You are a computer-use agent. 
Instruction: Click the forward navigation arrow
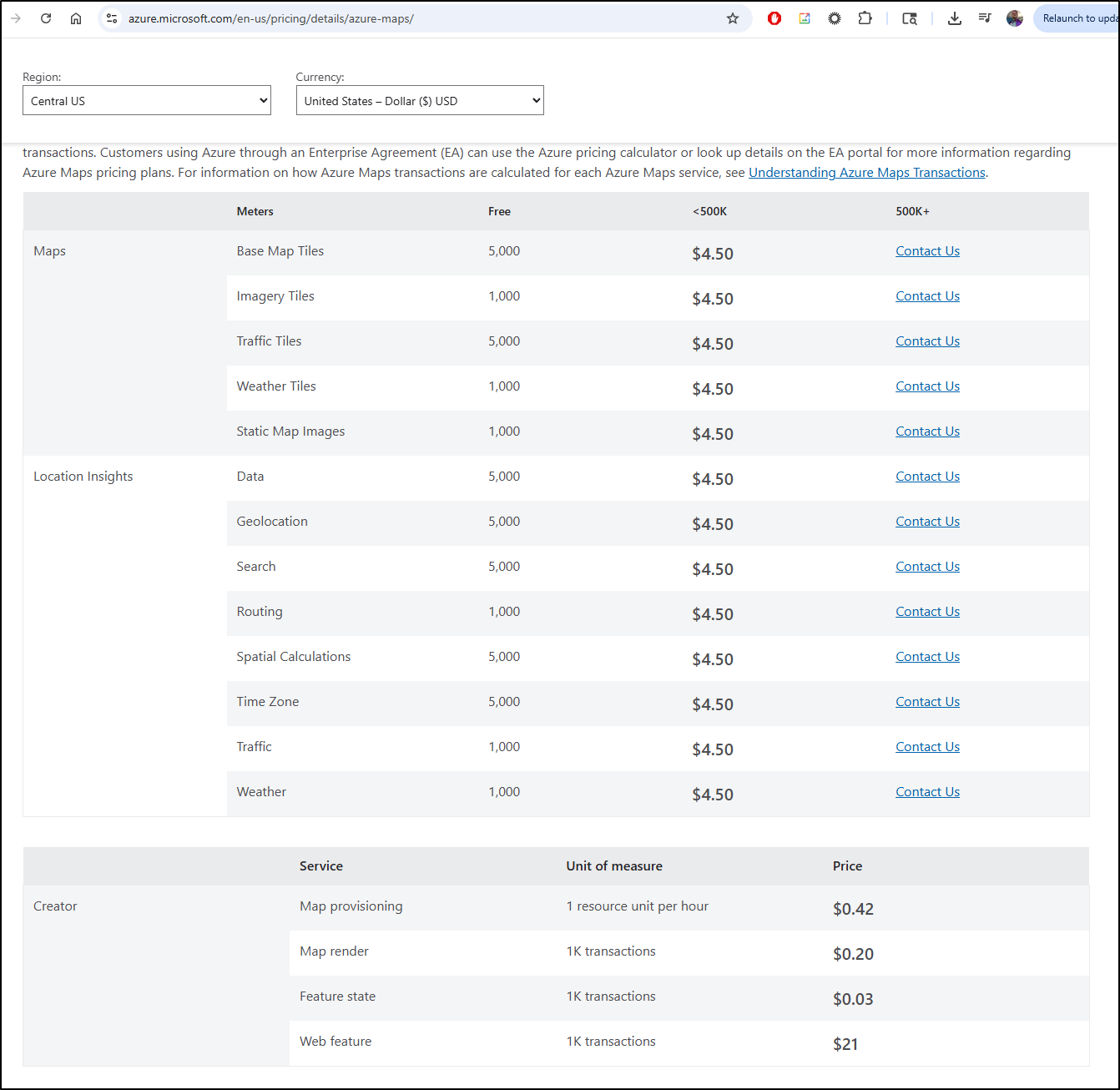tap(16, 18)
